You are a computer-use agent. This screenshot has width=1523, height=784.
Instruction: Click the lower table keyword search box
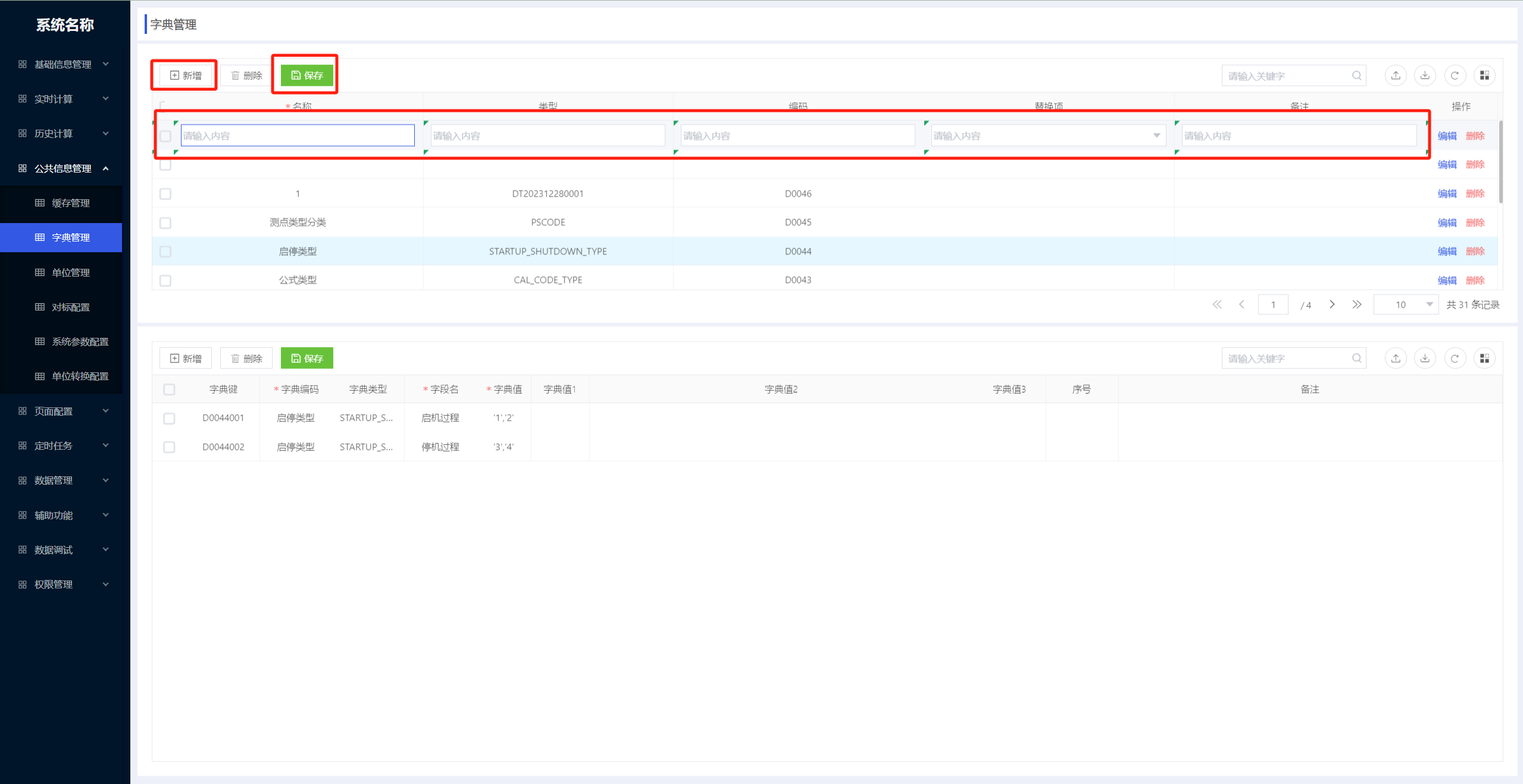click(x=1293, y=358)
